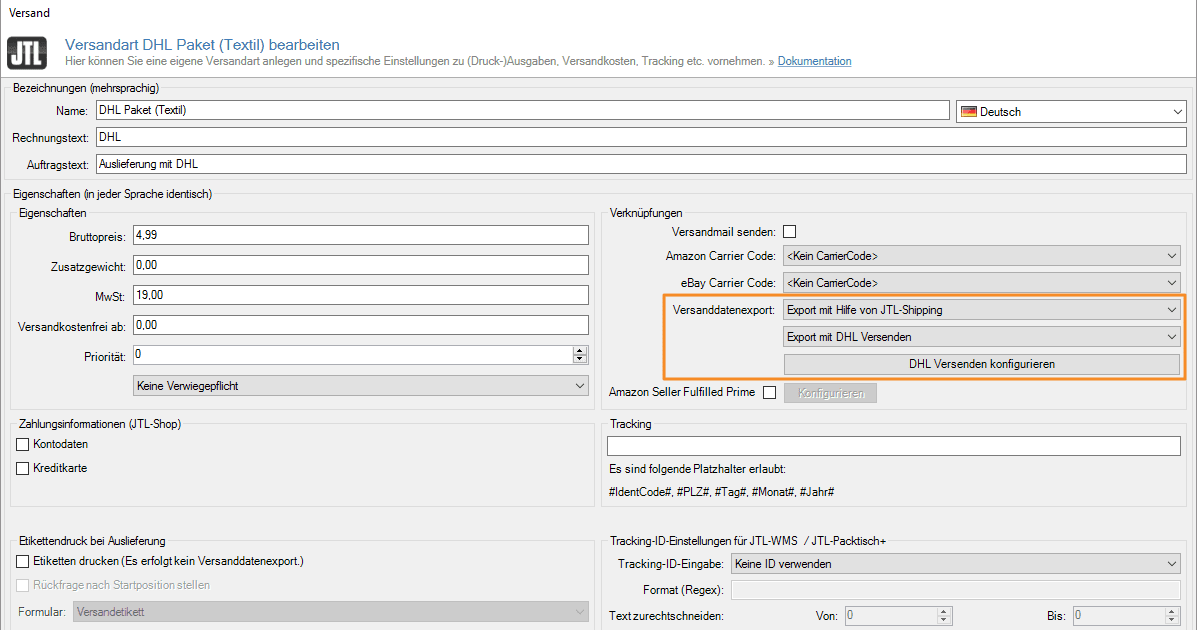Decrease Priorität with the down arrow
Screen dimensions: 1197x630
pos(580,359)
